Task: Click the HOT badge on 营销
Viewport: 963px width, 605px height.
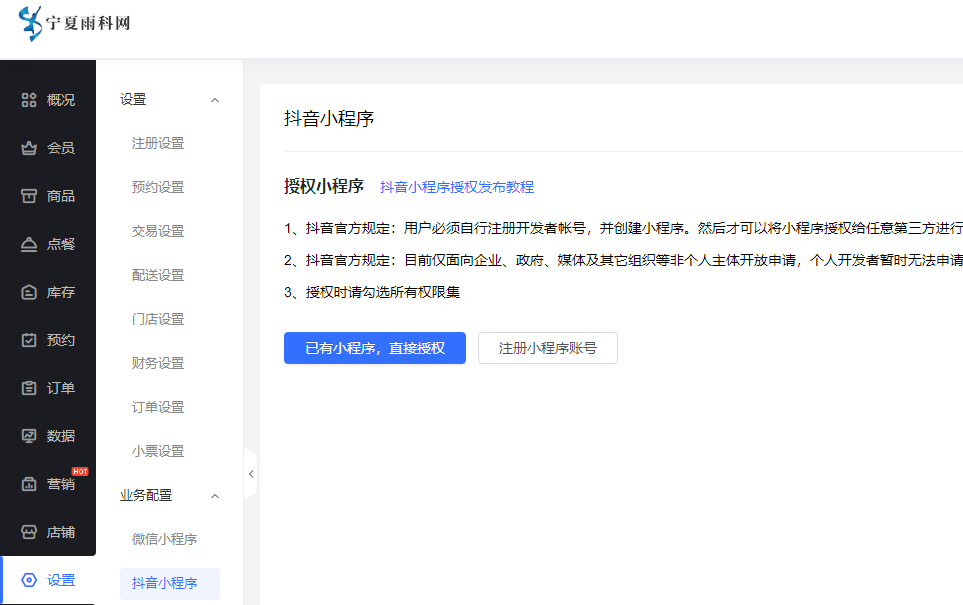Action: (x=80, y=472)
